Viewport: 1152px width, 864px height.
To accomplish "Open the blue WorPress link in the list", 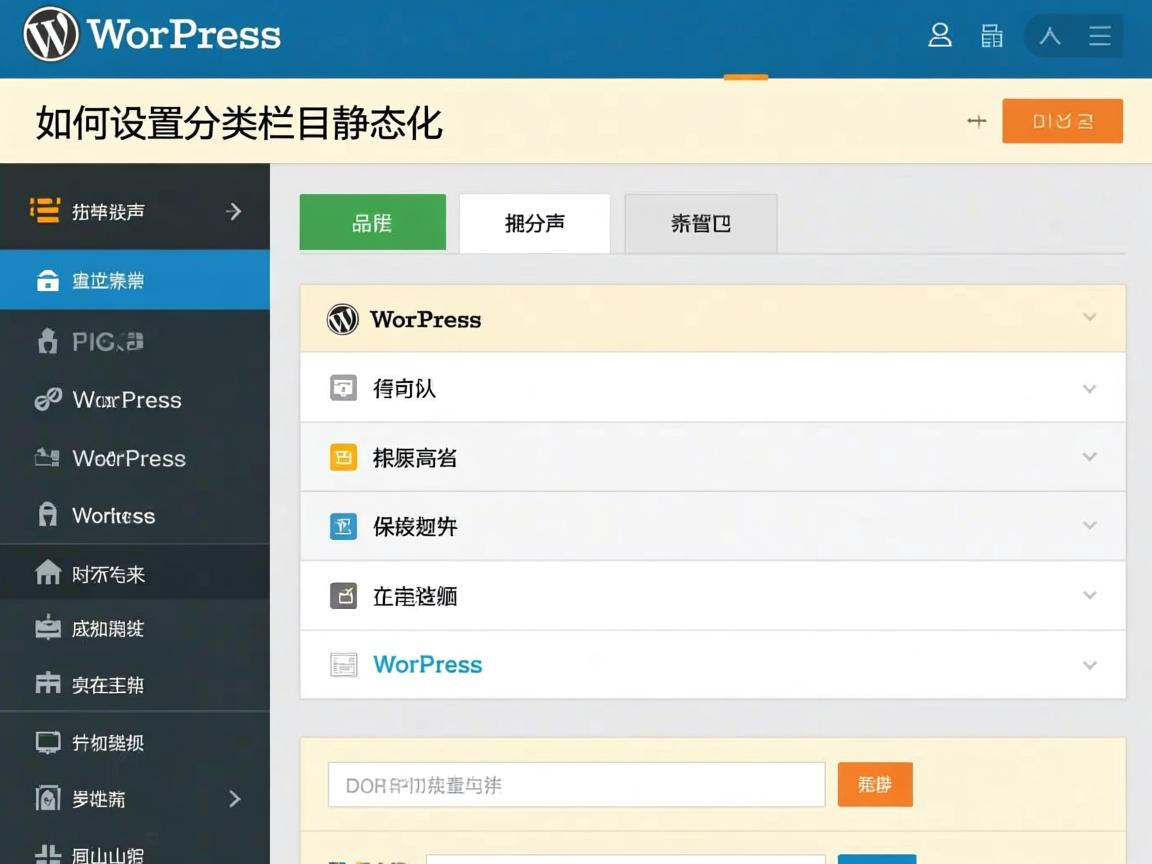I will coord(427,664).
